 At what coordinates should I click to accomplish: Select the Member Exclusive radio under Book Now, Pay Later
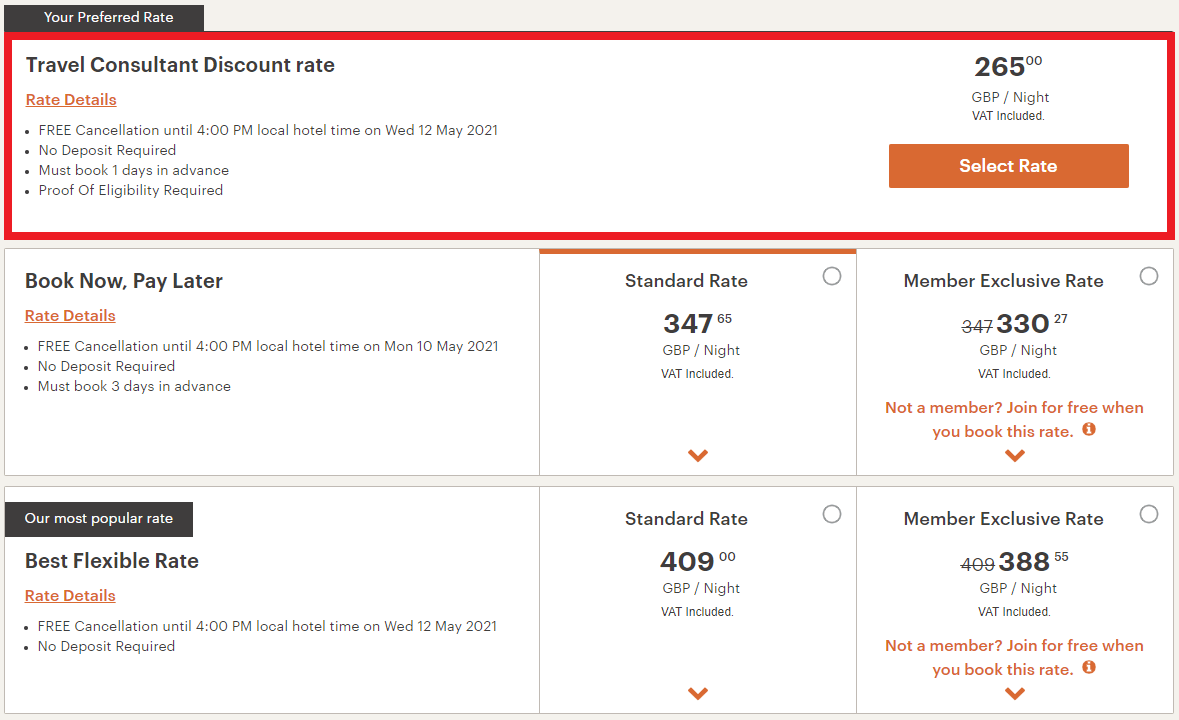point(1148,276)
